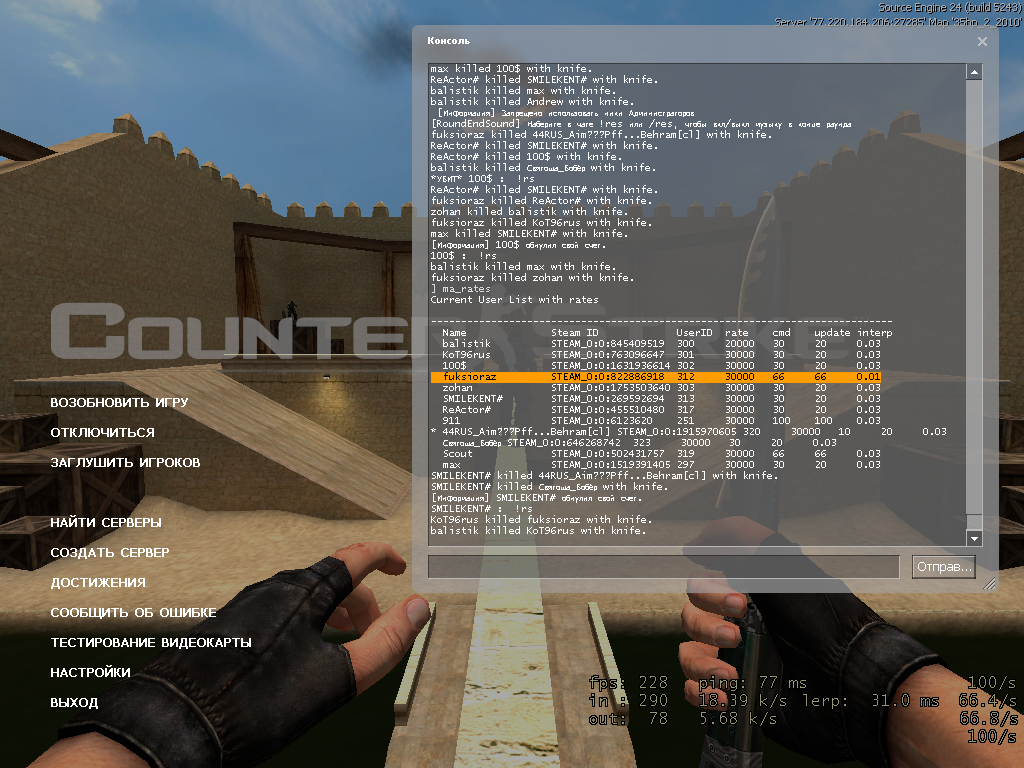This screenshot has width=1024, height=768.
Task: Click Source Engine 24 build text
Action: tap(950, 8)
